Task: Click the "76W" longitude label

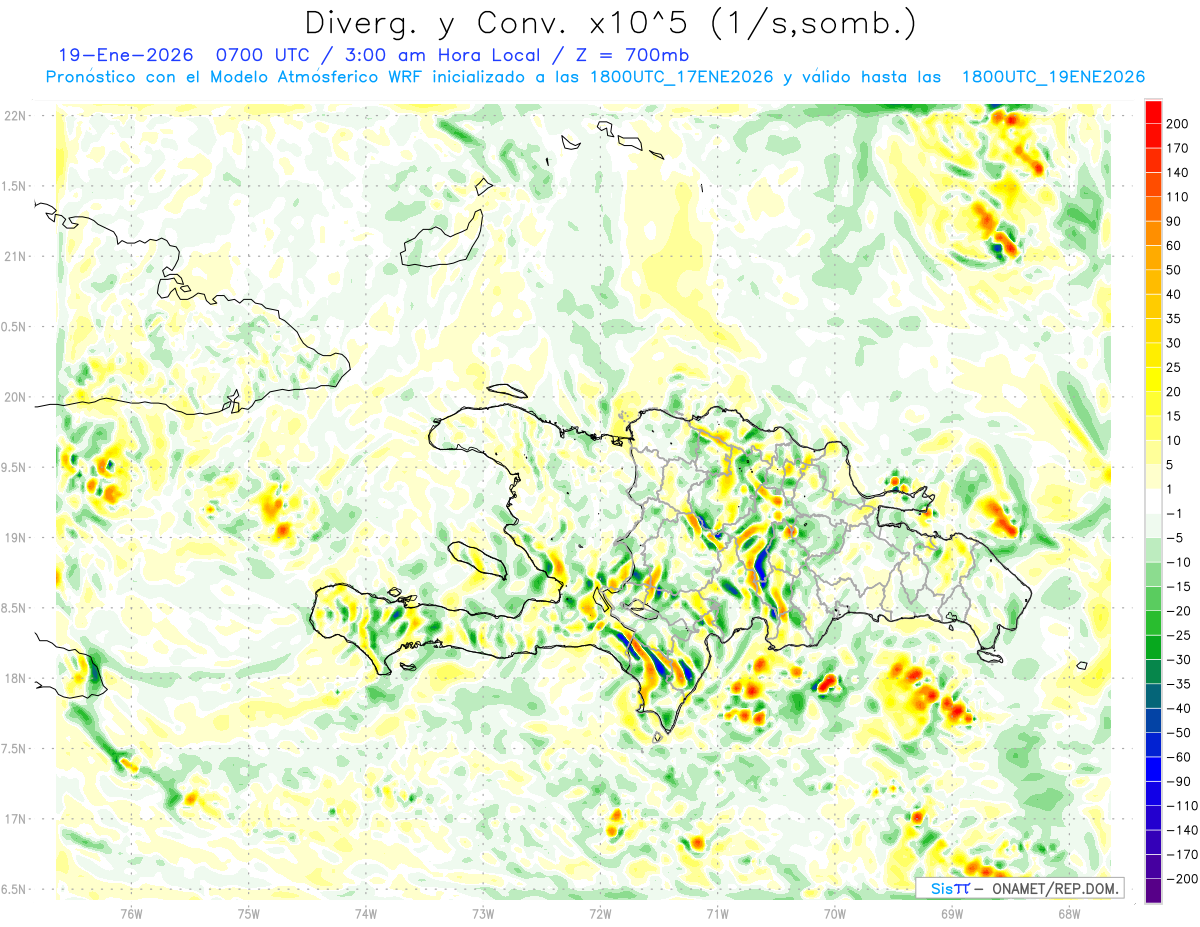Action: click(x=131, y=912)
